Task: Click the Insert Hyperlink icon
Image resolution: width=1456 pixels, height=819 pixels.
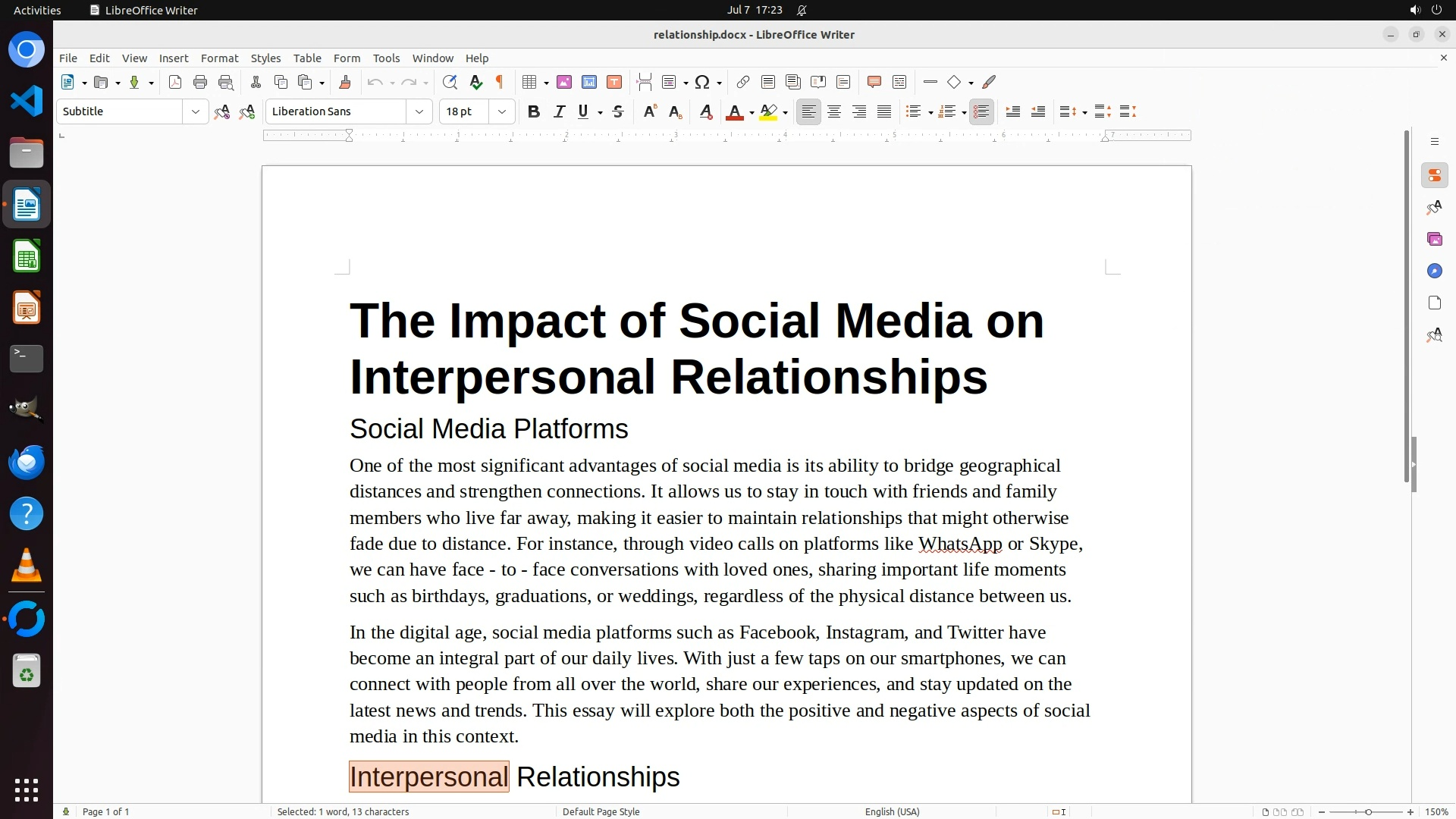Action: pos(742,82)
